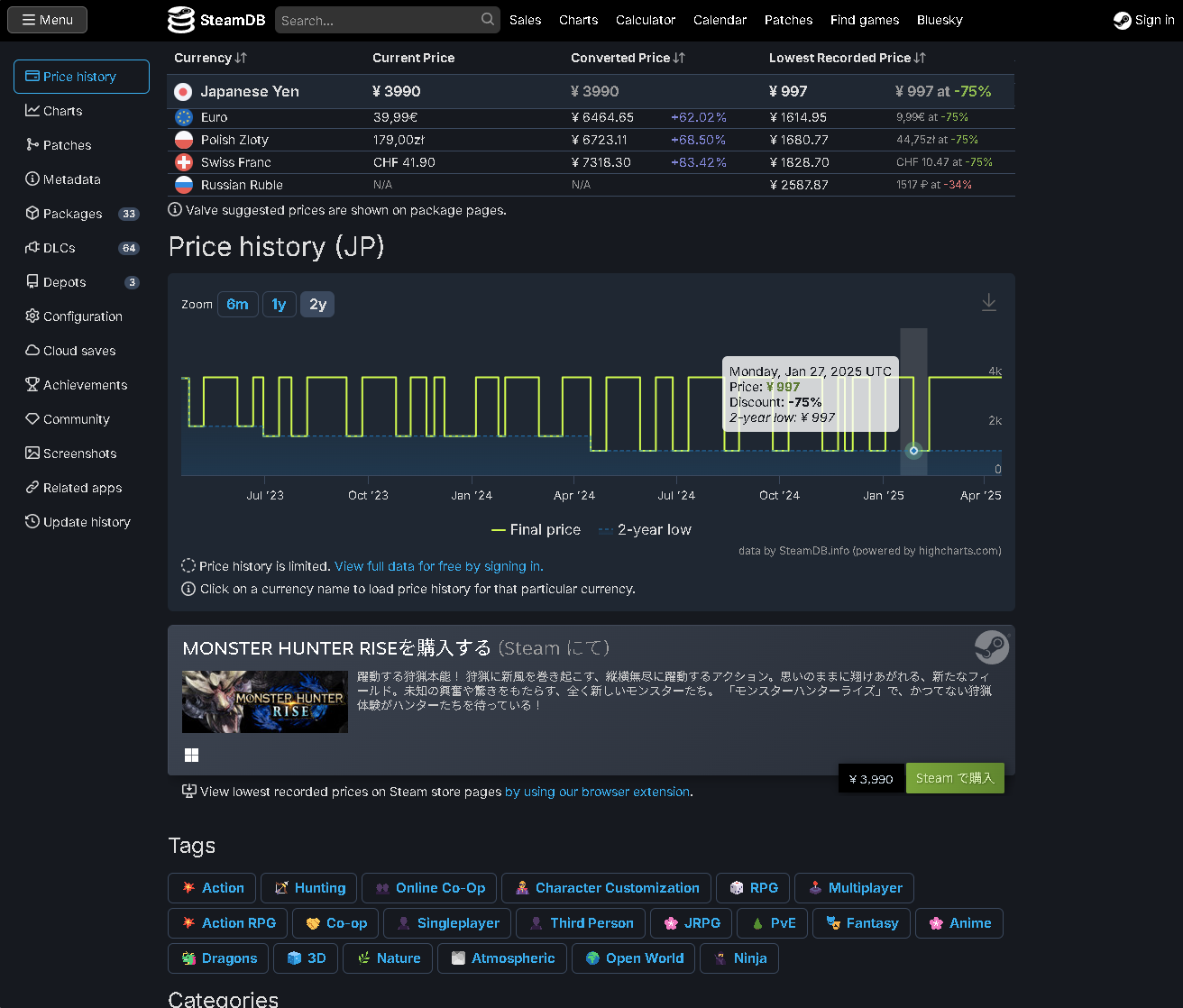
Task: Click the Russian Ruble flag icon
Action: pyautogui.click(x=184, y=185)
